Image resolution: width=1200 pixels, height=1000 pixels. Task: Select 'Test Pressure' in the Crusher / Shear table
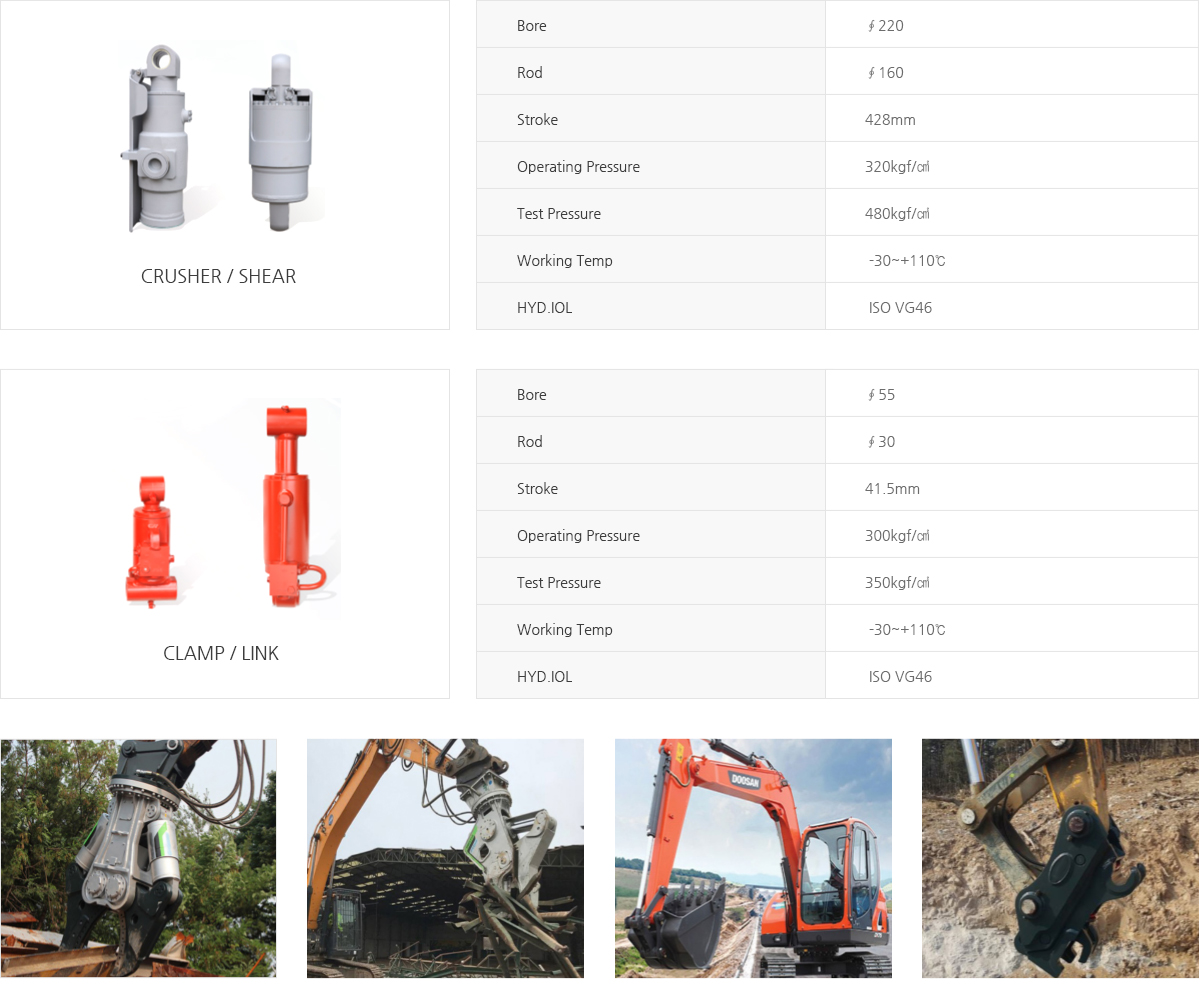(559, 213)
